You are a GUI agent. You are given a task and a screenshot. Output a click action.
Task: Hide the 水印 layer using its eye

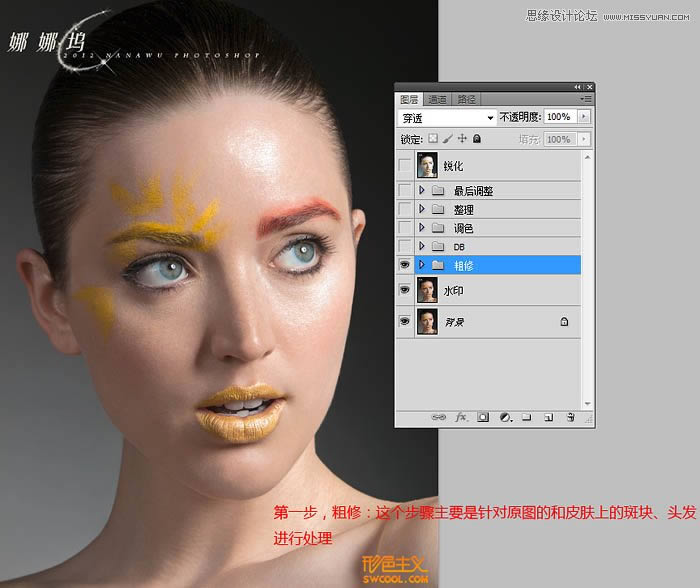(405, 290)
